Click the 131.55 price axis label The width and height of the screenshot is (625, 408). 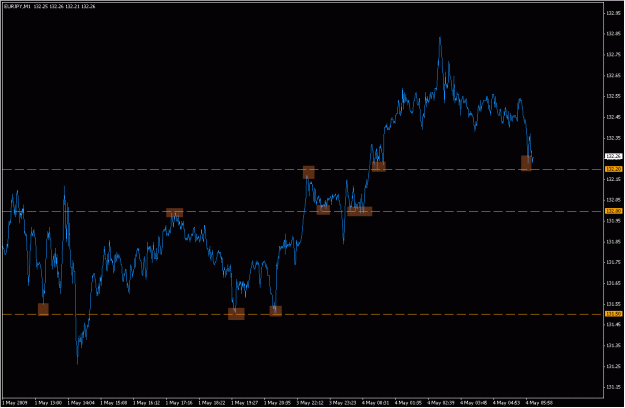613,304
